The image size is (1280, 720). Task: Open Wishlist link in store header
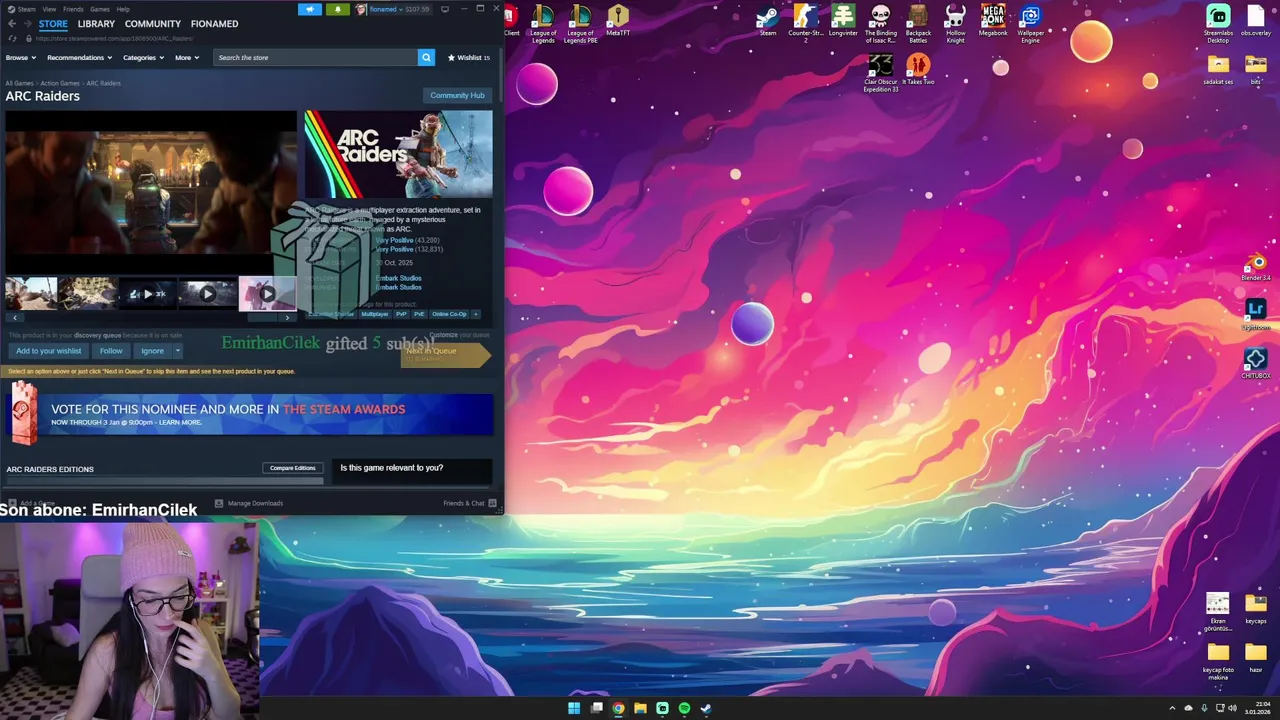468,57
